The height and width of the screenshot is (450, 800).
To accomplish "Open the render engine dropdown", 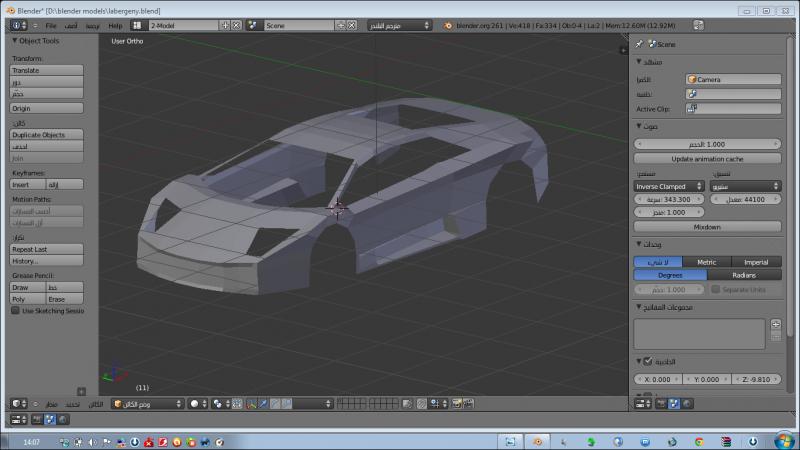I will (399, 25).
